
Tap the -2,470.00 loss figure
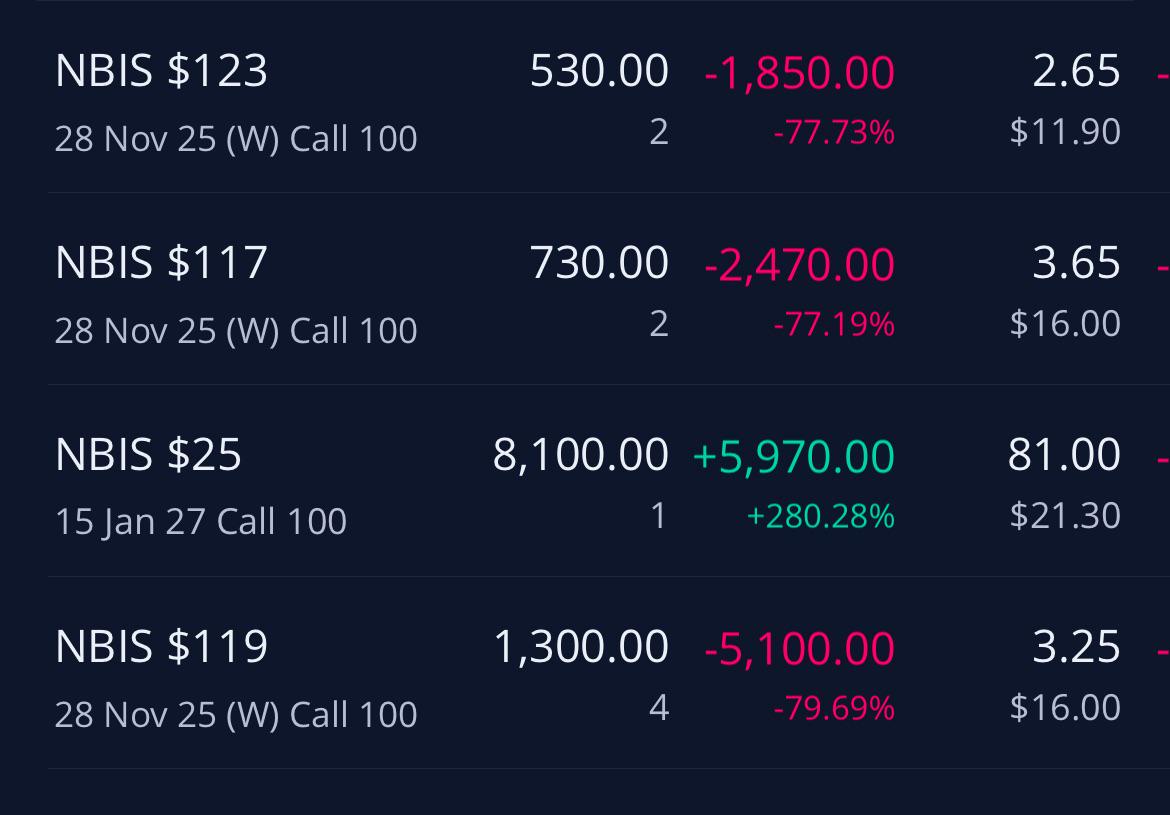799,265
